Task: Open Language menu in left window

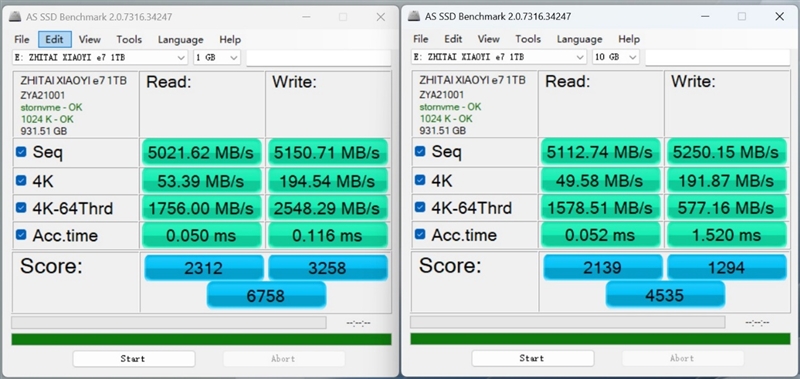Action: (181, 39)
